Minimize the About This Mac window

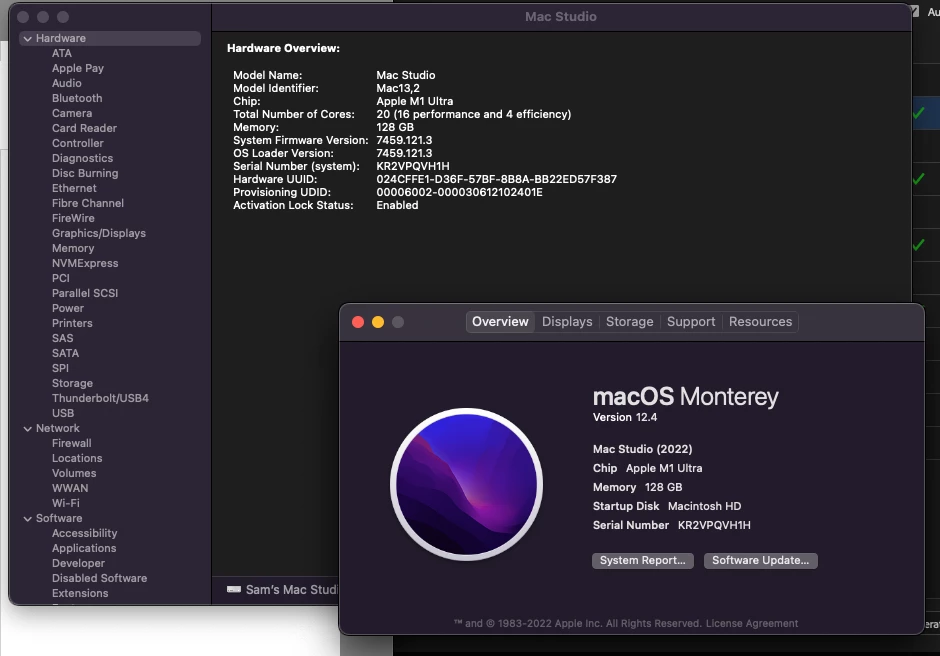click(378, 322)
